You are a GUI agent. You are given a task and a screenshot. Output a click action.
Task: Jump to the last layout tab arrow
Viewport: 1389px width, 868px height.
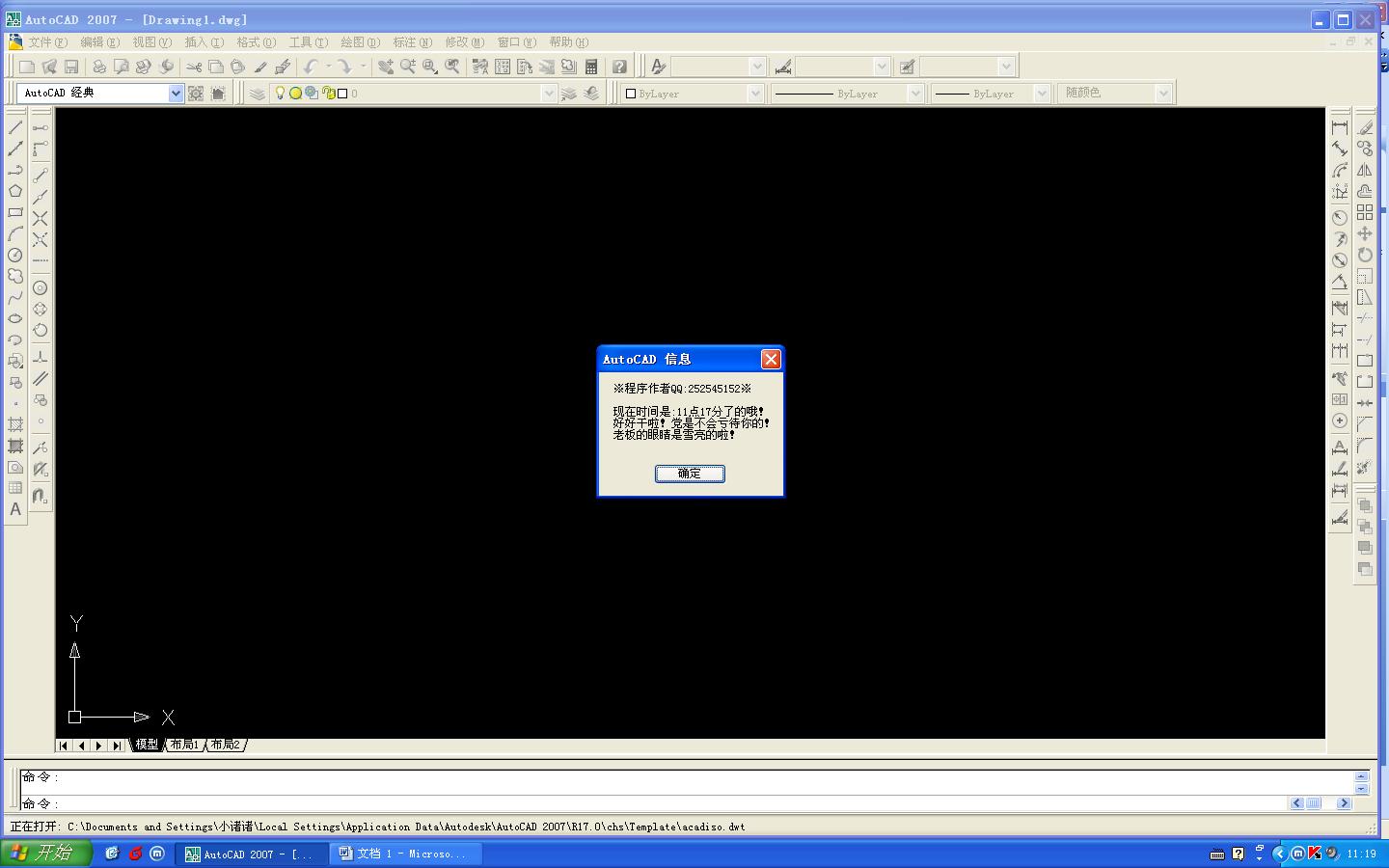(x=117, y=746)
